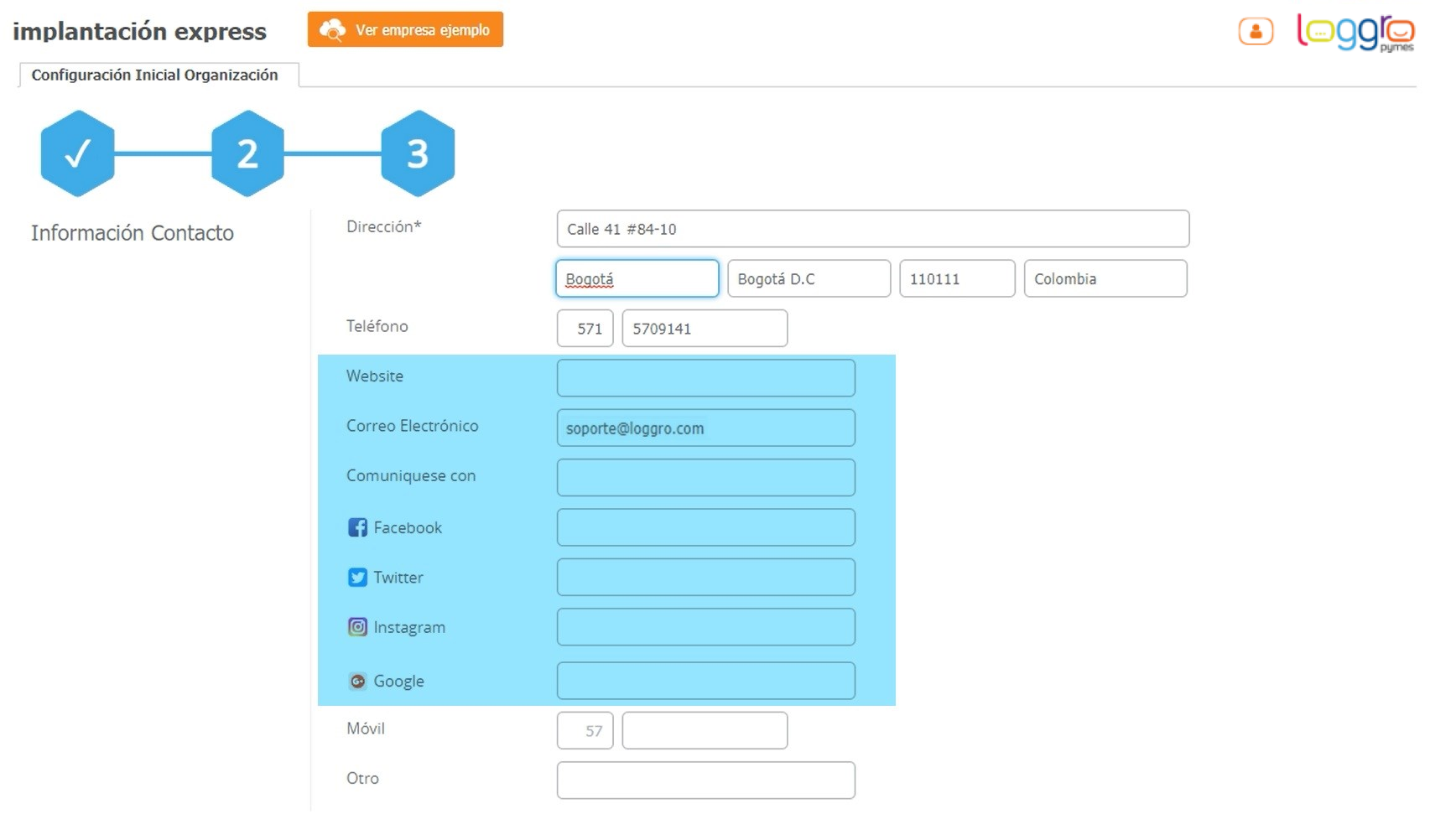Viewport: 1430px width, 840px height.
Task: Open Ver empresa ejemplo button
Action: [x=405, y=30]
